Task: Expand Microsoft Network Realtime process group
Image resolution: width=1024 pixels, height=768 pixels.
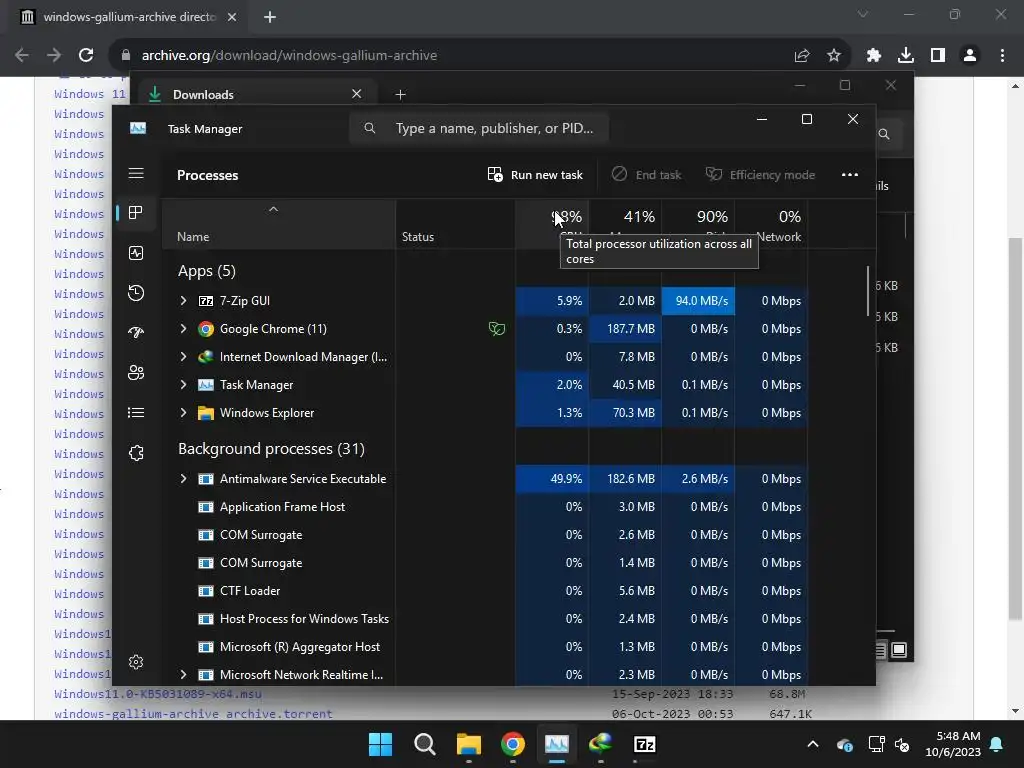Action: [184, 675]
